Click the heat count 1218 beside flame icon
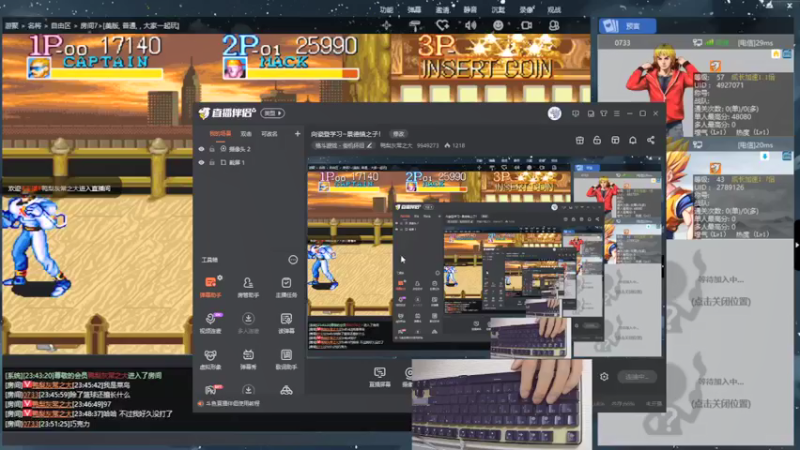 click(x=458, y=145)
